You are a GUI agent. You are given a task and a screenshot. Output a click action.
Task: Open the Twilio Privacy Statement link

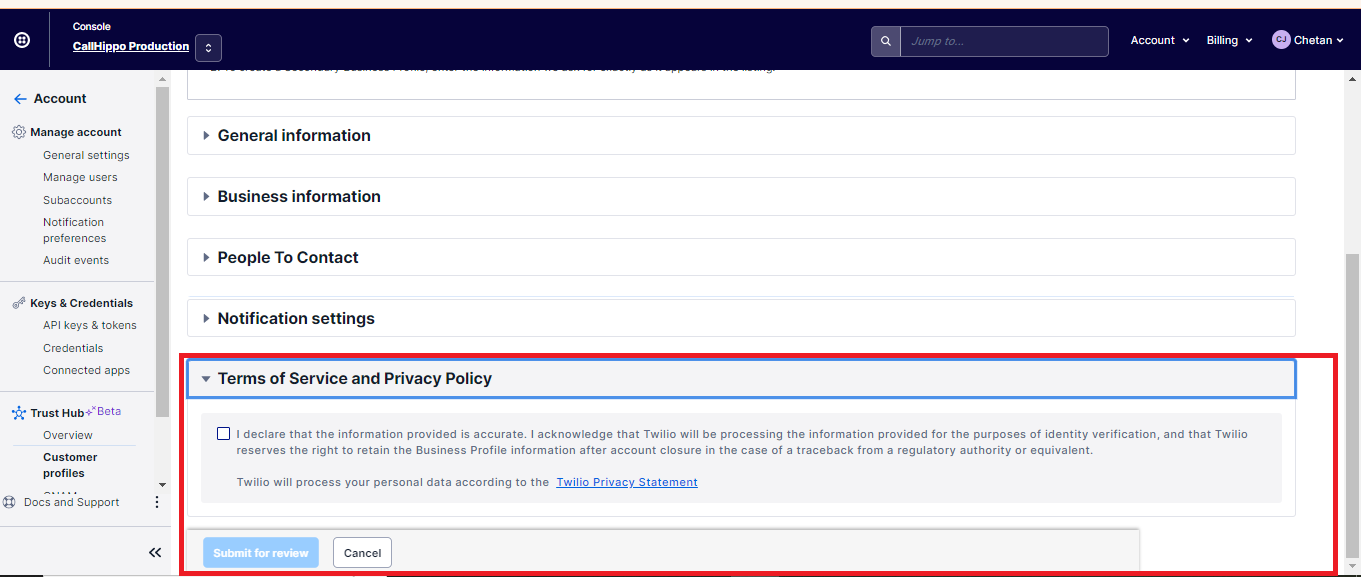tap(627, 482)
